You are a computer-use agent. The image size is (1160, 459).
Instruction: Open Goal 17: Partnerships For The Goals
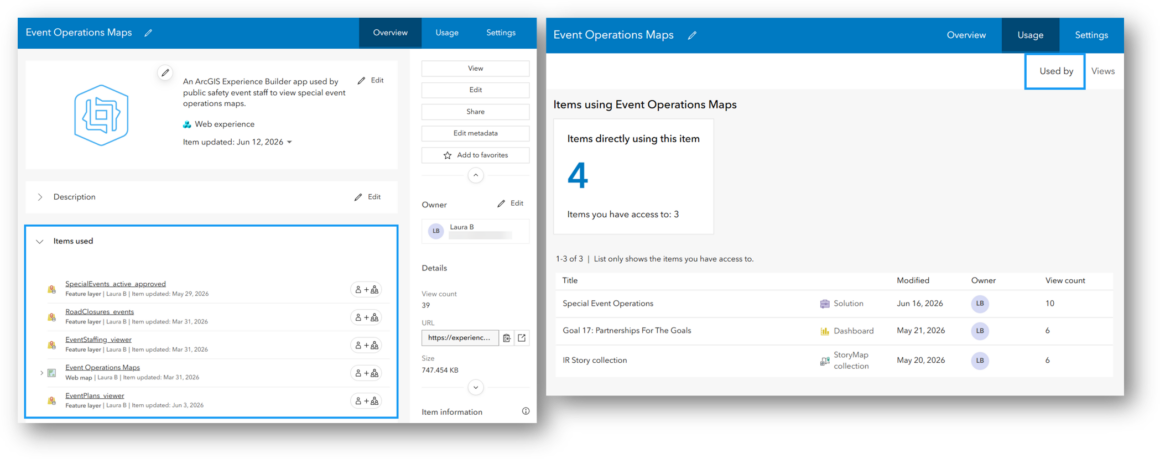pyautogui.click(x=627, y=331)
